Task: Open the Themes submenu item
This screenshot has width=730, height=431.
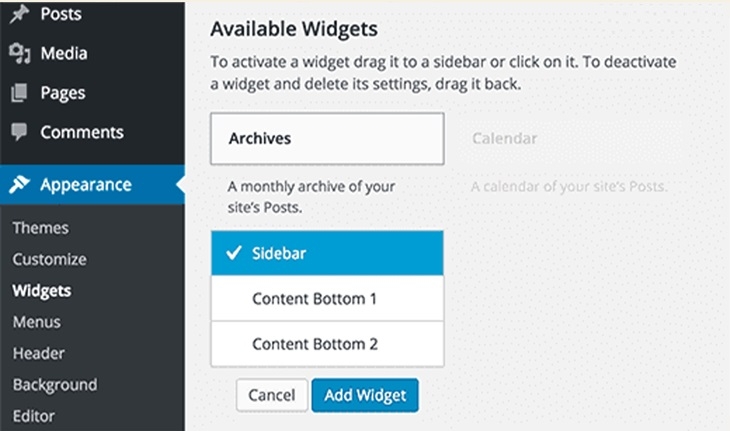Action: click(x=41, y=228)
